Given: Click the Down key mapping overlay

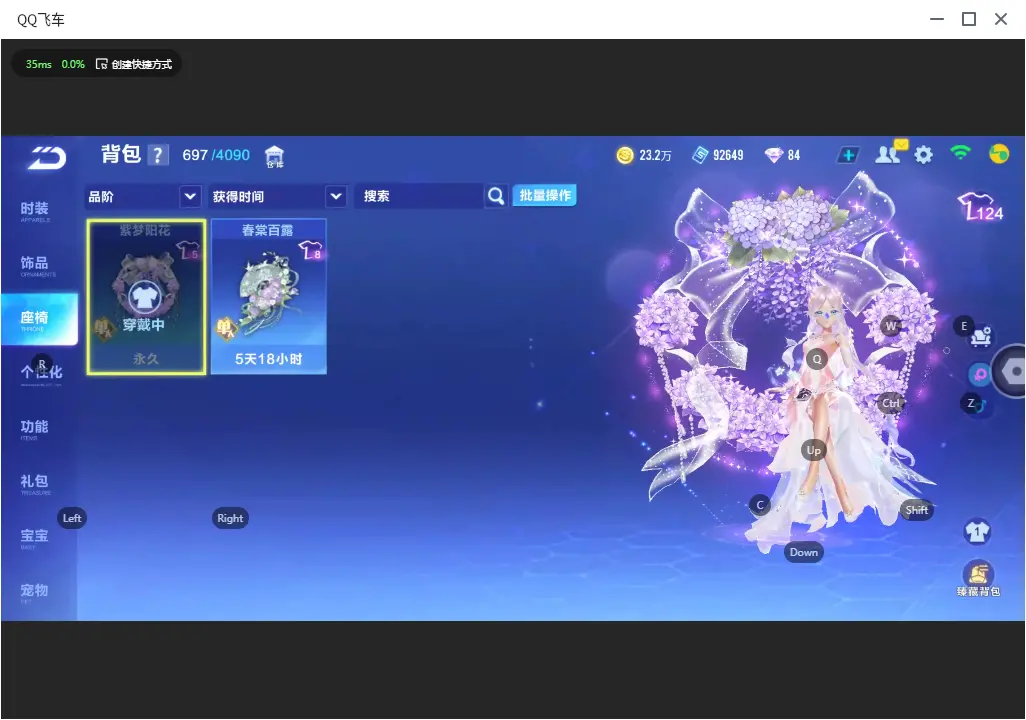Looking at the screenshot, I should pyautogui.click(x=804, y=552).
